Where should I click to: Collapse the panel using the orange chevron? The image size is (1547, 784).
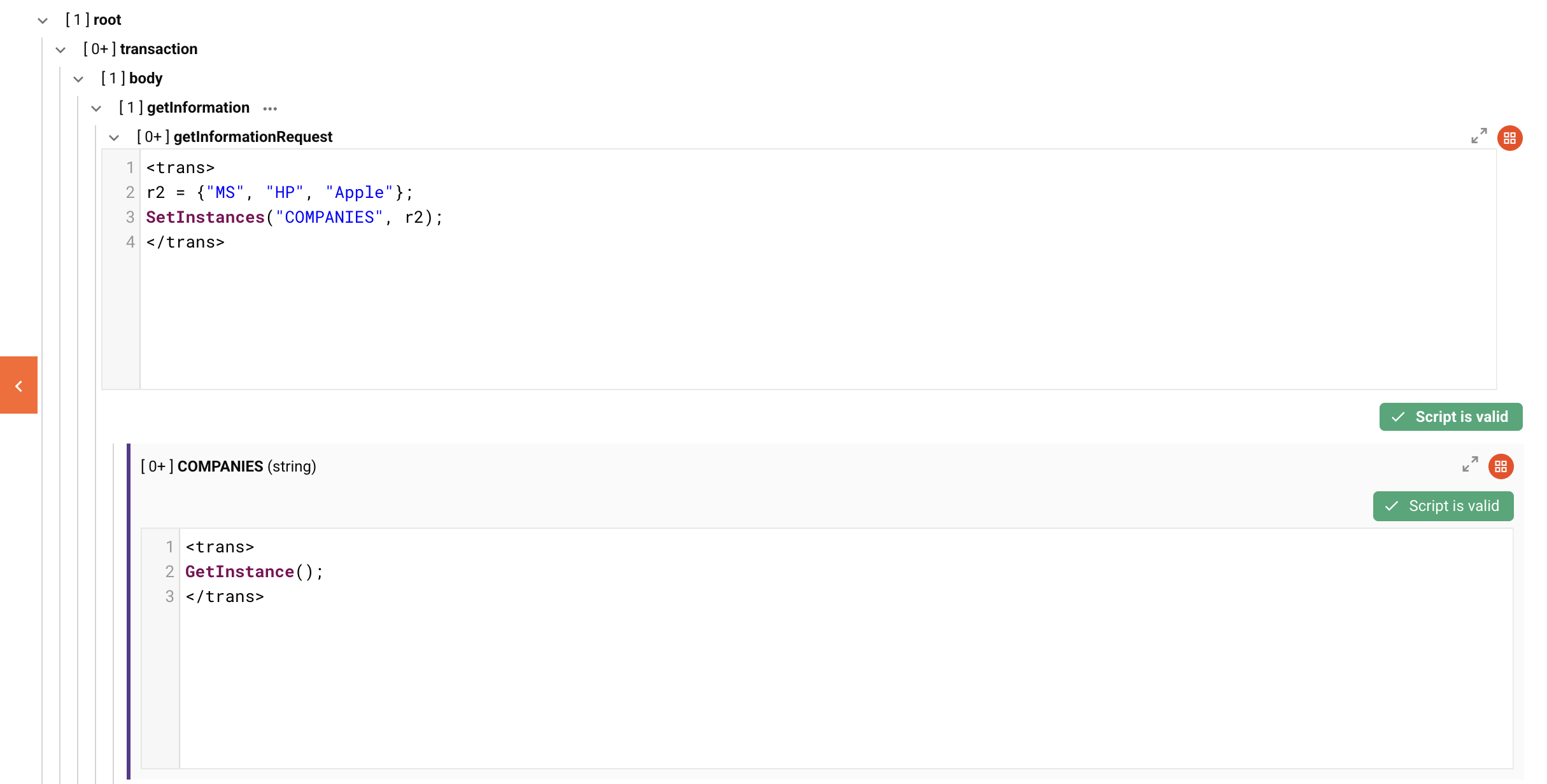18,385
